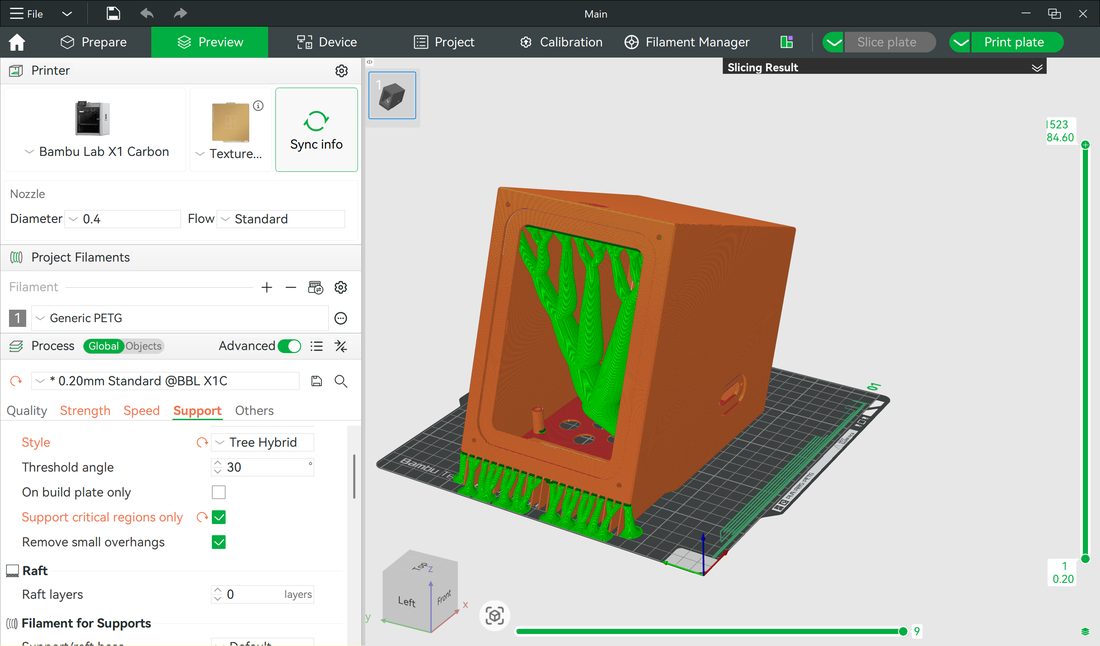Click the compare presets icon
The width and height of the screenshot is (1100, 646).
click(341, 346)
